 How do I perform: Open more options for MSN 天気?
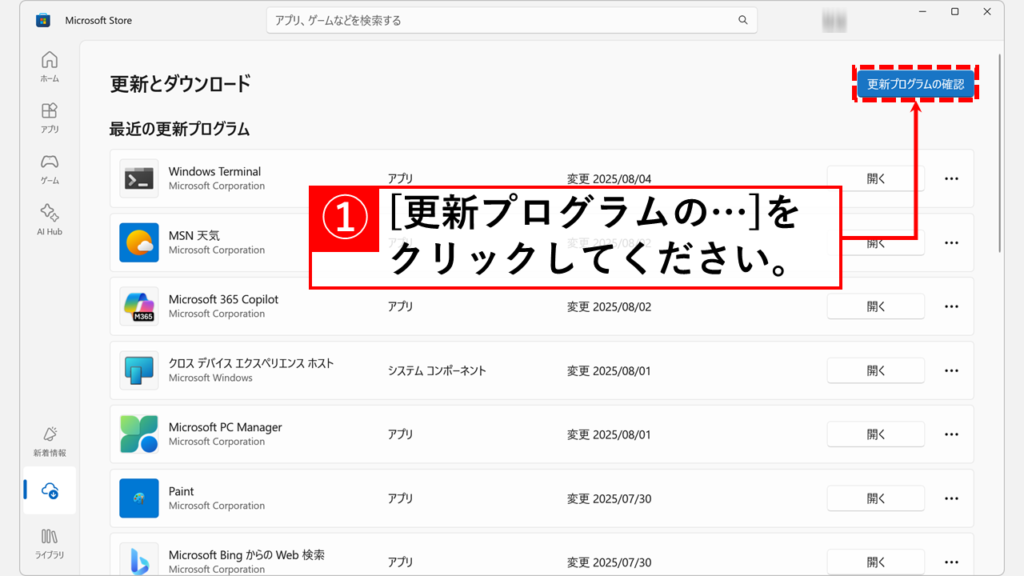tap(952, 242)
